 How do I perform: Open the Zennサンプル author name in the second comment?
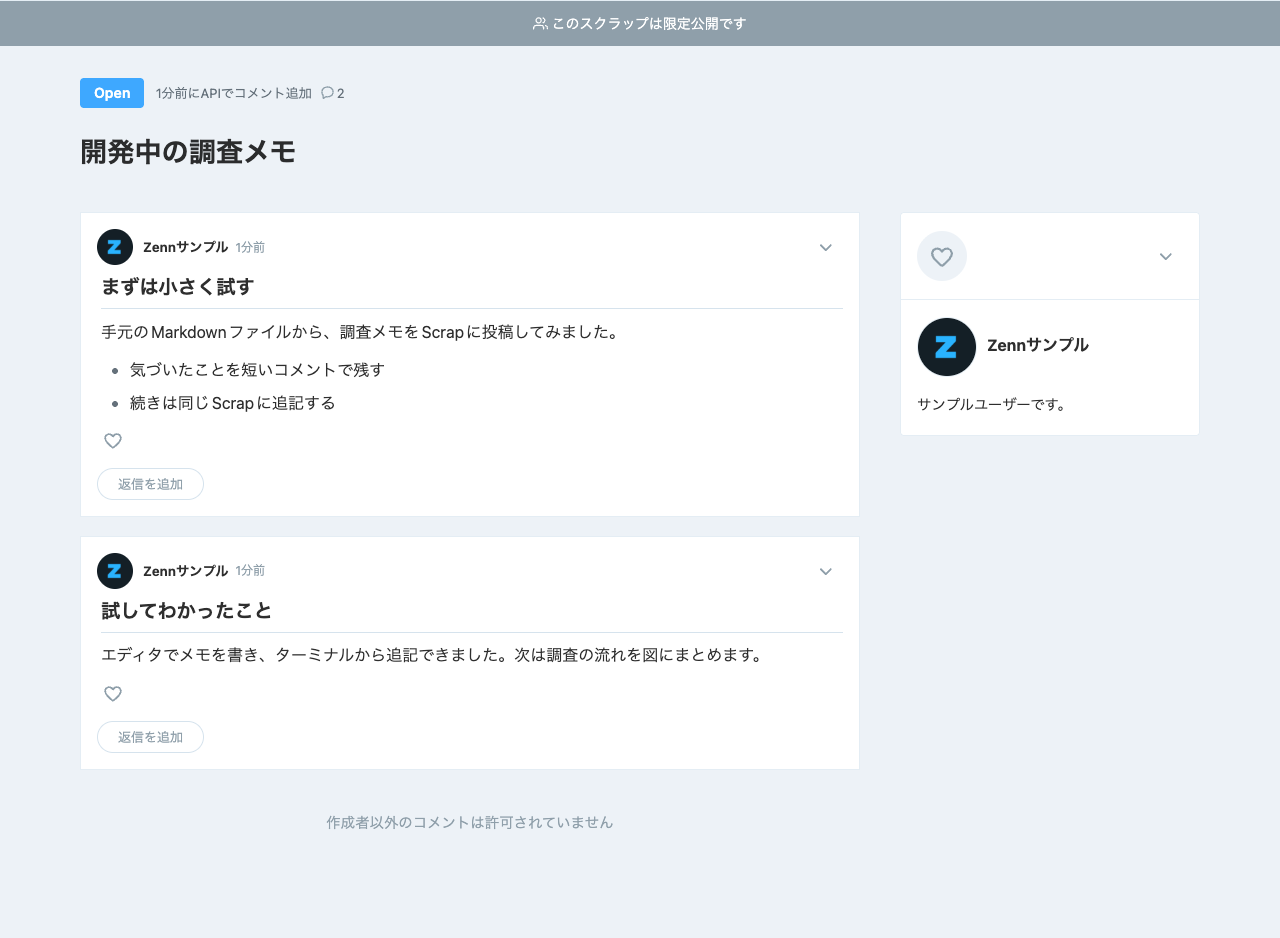click(x=186, y=571)
